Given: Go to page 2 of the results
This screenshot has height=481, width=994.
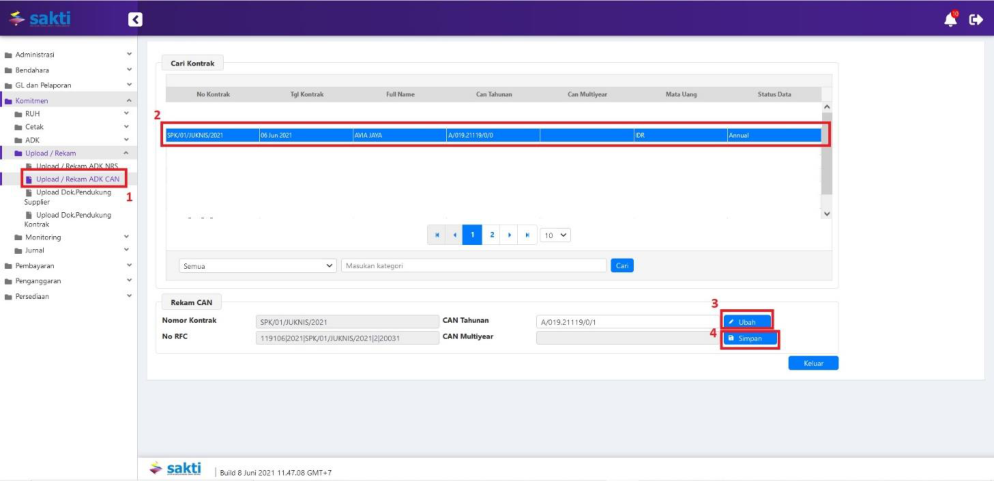Looking at the screenshot, I should coord(492,235).
